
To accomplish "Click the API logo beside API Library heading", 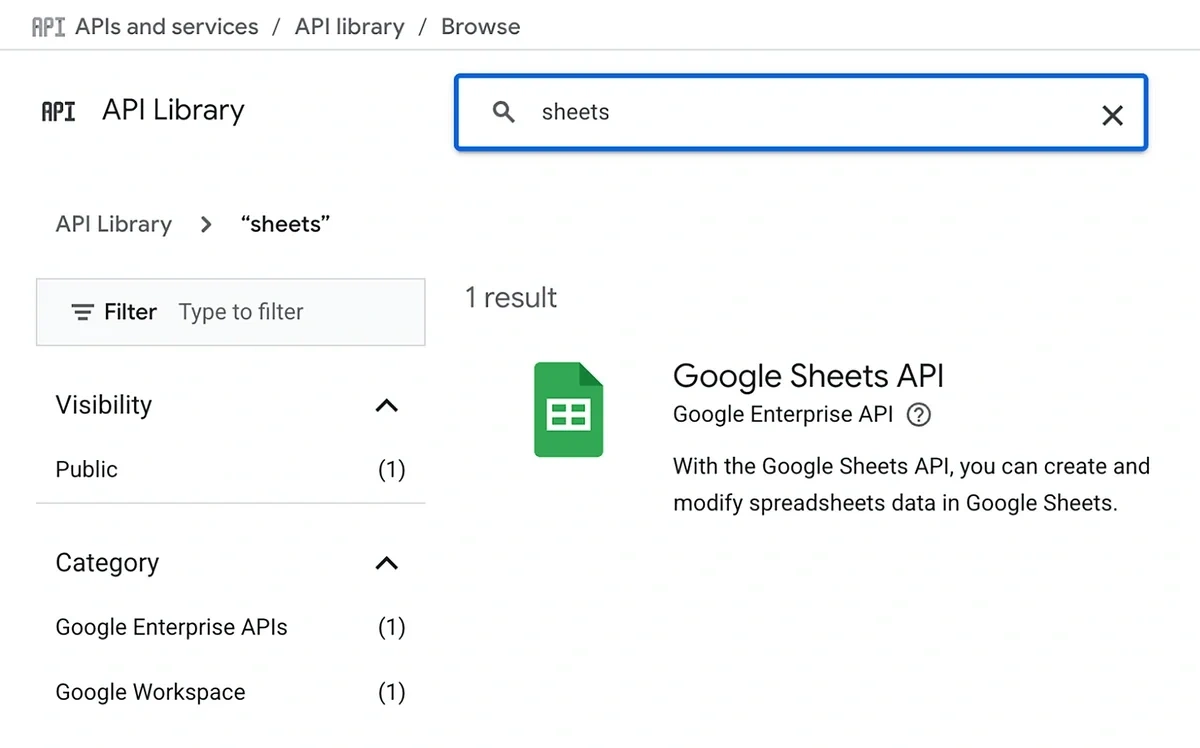I will pyautogui.click(x=58, y=111).
